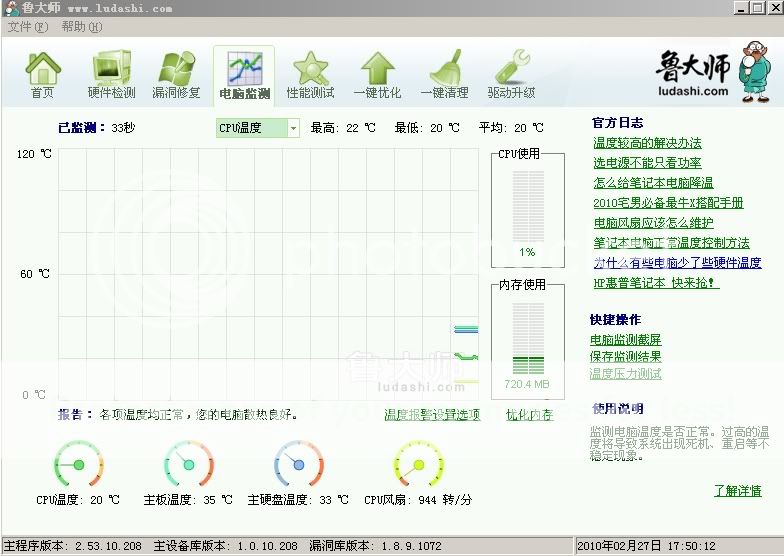
Task: Open the 帮助(H) menu
Action: pos(81,27)
